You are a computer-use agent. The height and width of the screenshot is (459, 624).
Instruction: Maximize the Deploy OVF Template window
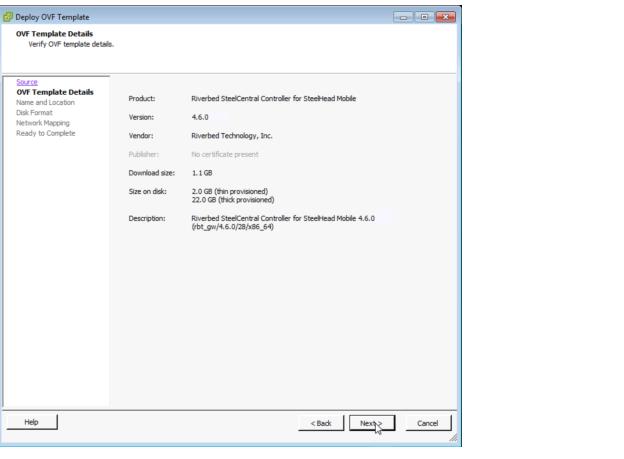424,17
